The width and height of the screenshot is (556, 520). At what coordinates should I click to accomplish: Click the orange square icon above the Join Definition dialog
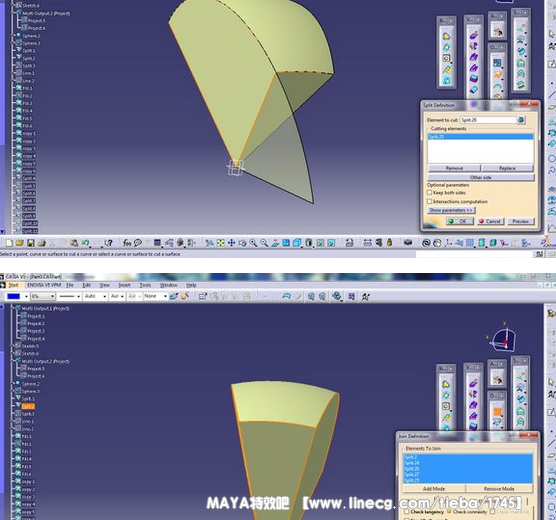(497, 411)
